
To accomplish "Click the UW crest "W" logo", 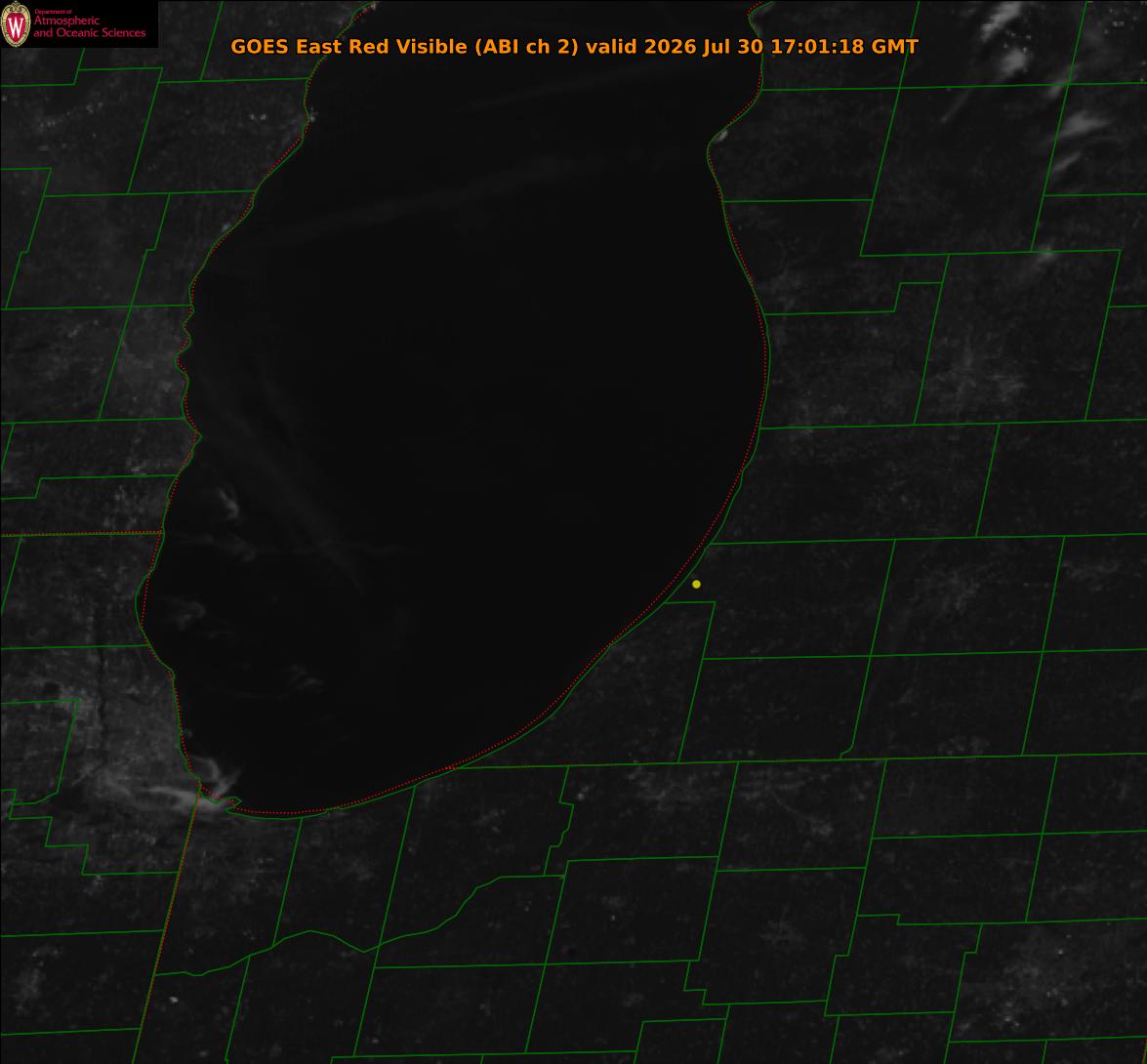I will tap(16, 24).
